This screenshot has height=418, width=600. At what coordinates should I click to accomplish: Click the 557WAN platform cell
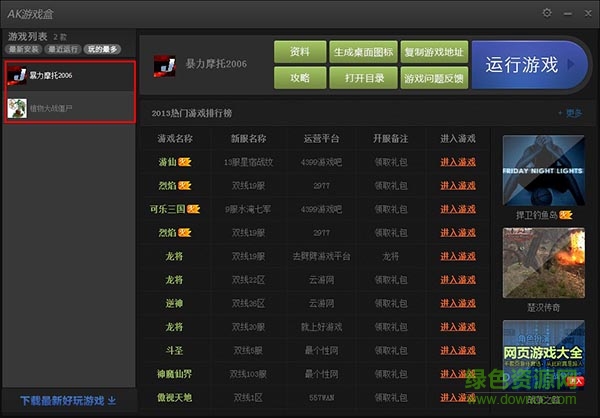tap(321, 398)
